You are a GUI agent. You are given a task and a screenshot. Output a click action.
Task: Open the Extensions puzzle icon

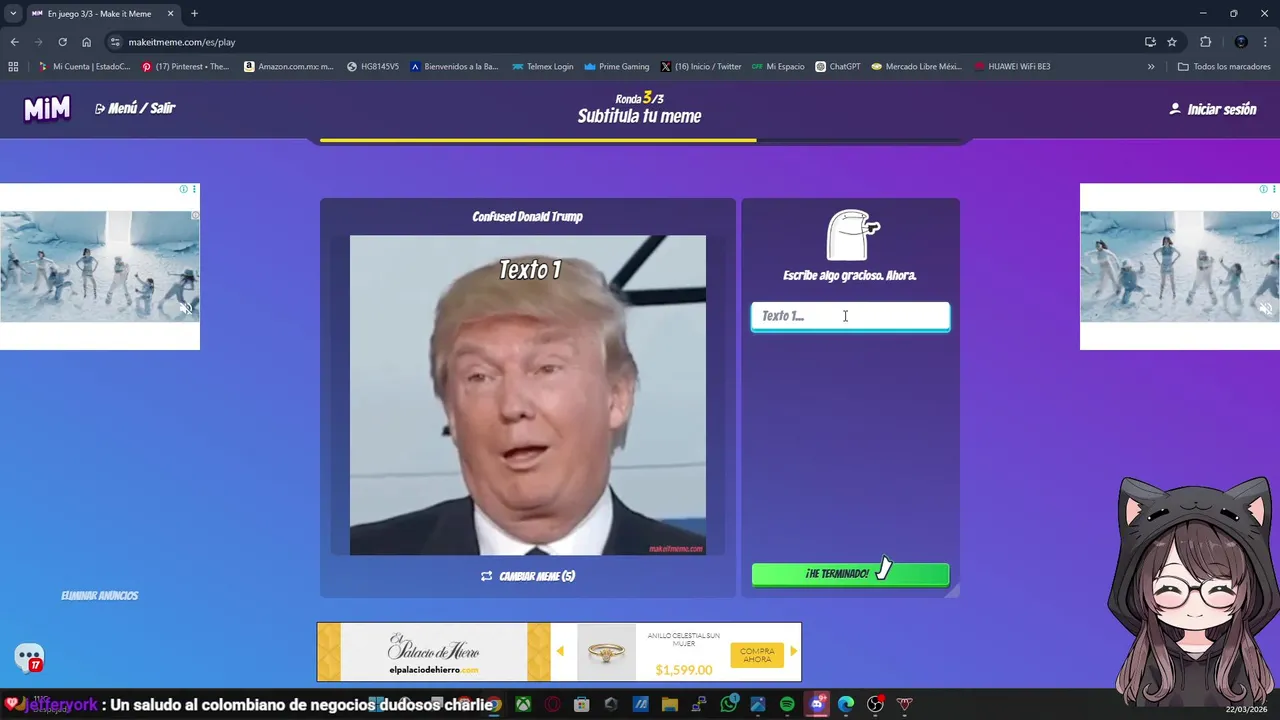pos(1205,42)
